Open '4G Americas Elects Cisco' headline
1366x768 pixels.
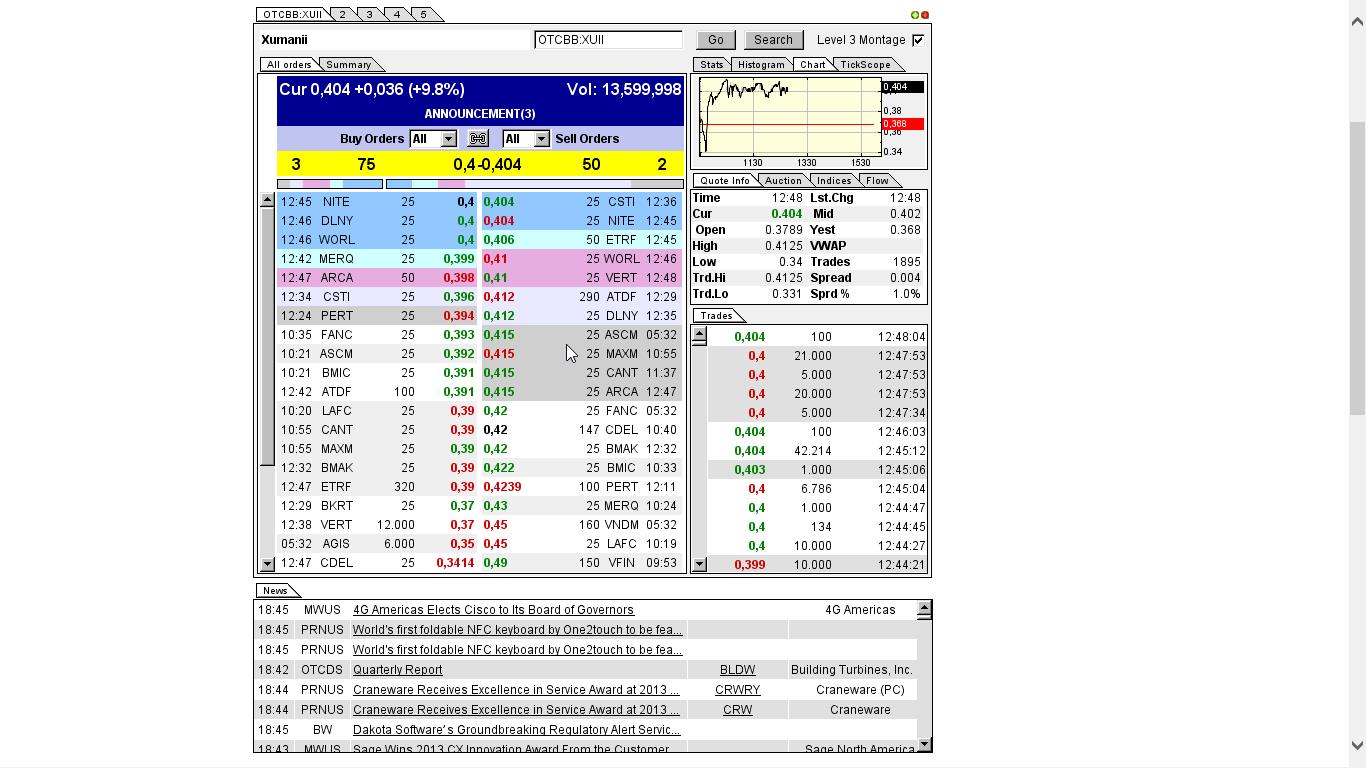coord(493,610)
